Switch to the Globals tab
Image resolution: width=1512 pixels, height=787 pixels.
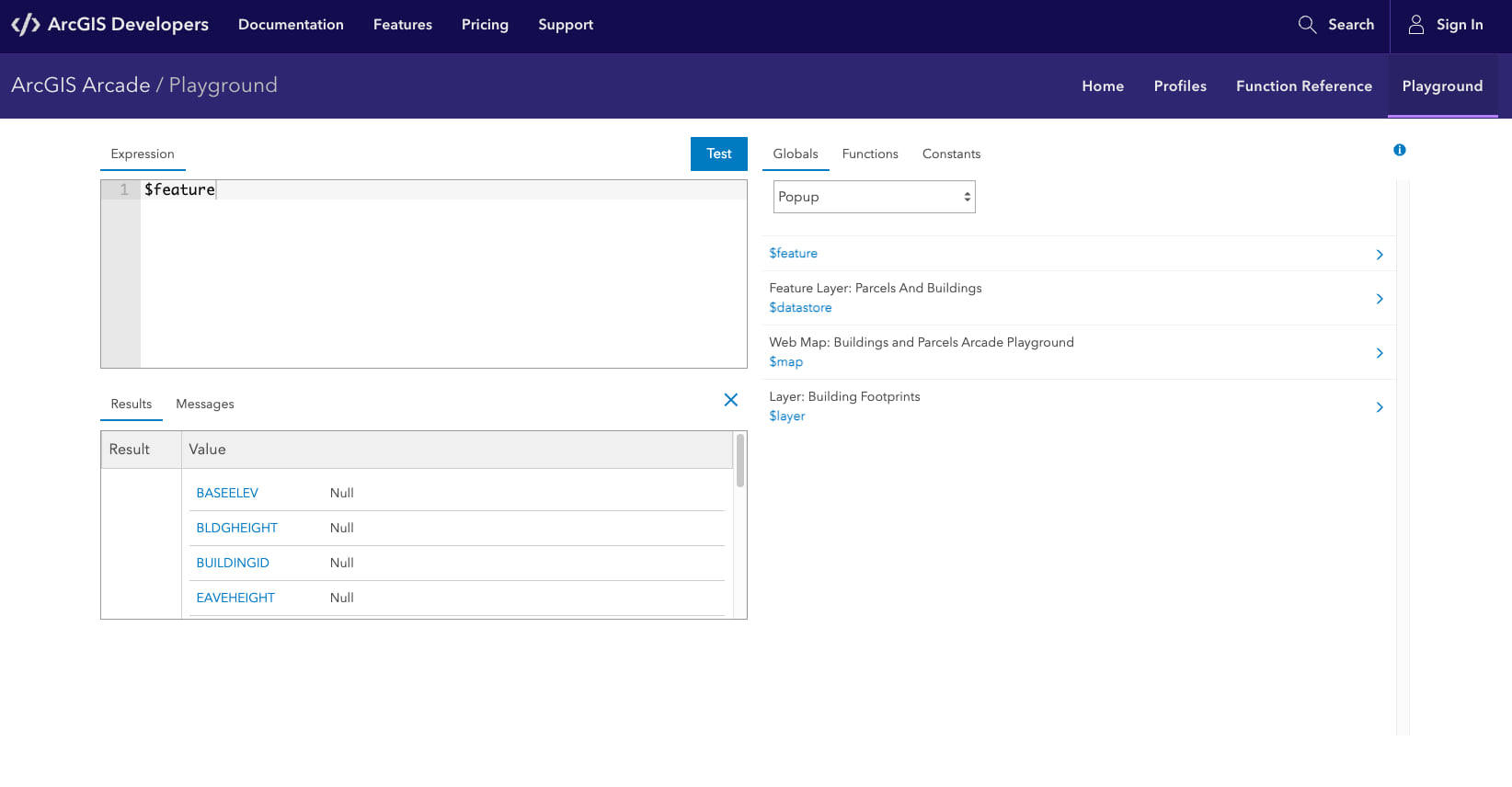(x=796, y=154)
